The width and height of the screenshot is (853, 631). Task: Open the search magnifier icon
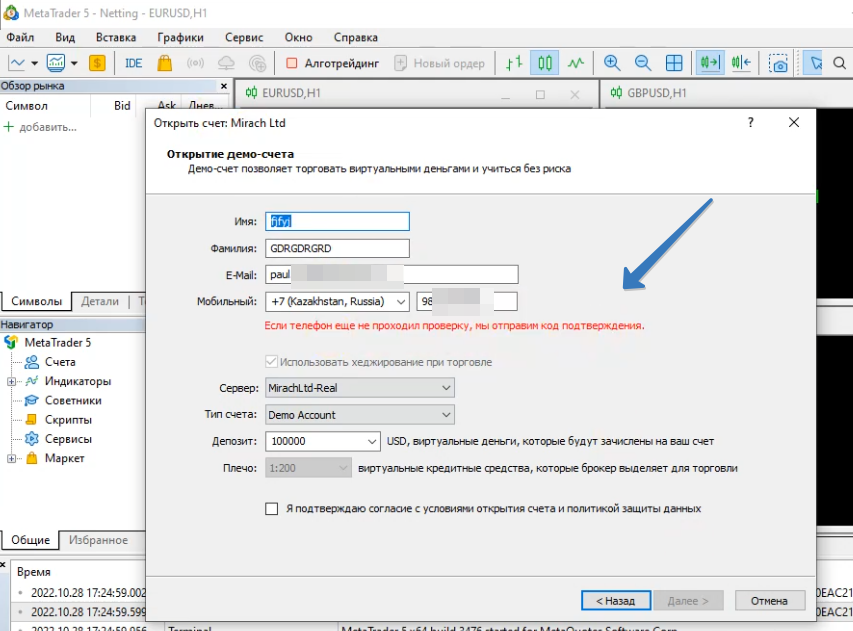[839, 63]
